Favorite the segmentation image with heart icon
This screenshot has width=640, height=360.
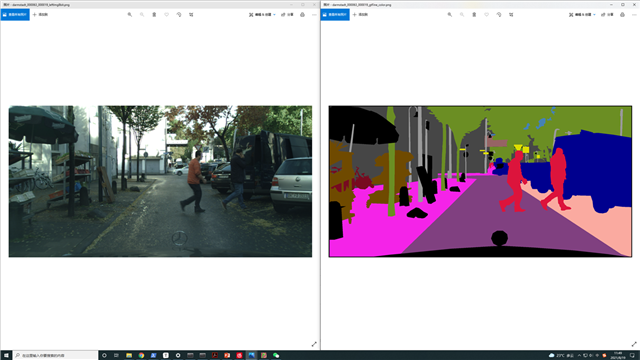(487, 15)
